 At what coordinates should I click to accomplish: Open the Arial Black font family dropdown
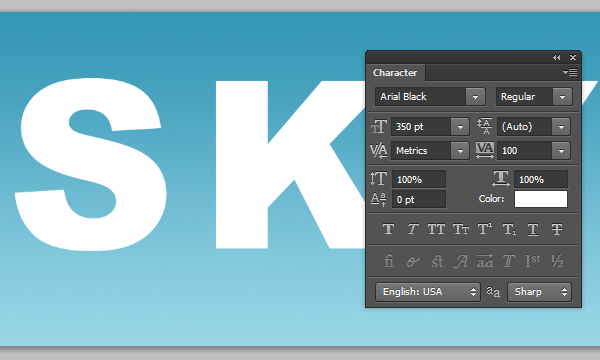click(x=475, y=97)
